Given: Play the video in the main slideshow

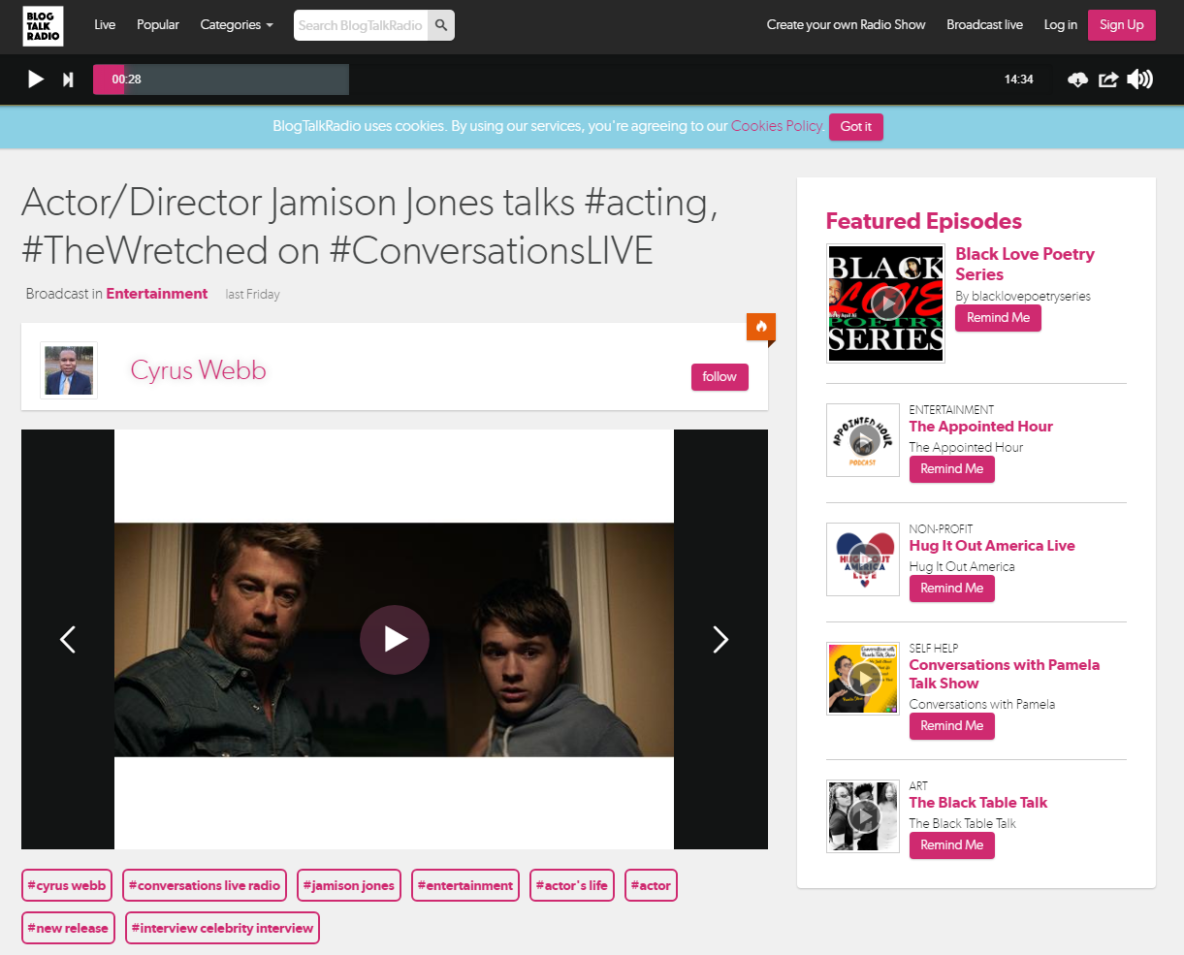Looking at the screenshot, I should point(394,639).
